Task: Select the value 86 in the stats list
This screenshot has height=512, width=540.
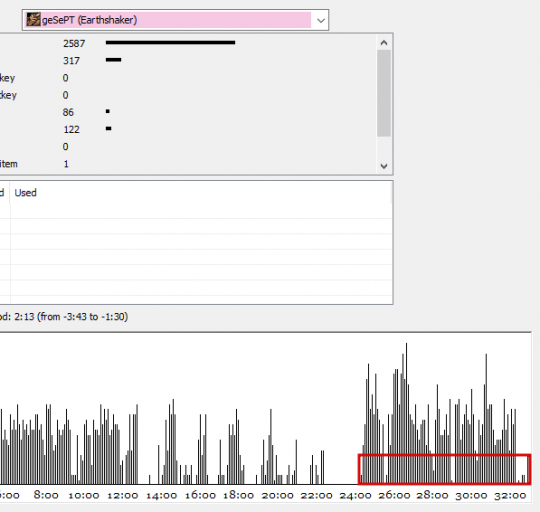Action: 68,112
